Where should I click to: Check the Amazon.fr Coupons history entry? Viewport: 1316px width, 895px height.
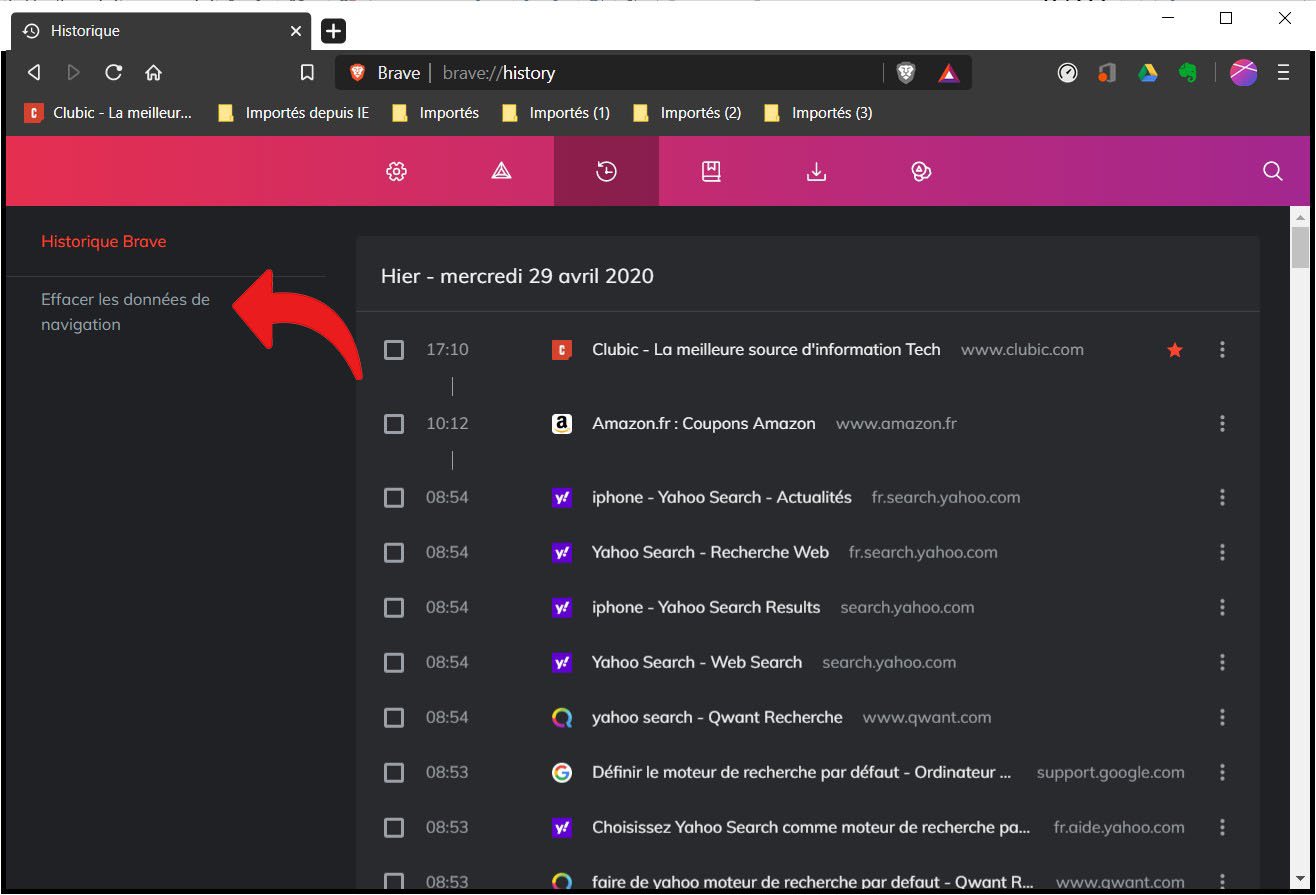[394, 424]
